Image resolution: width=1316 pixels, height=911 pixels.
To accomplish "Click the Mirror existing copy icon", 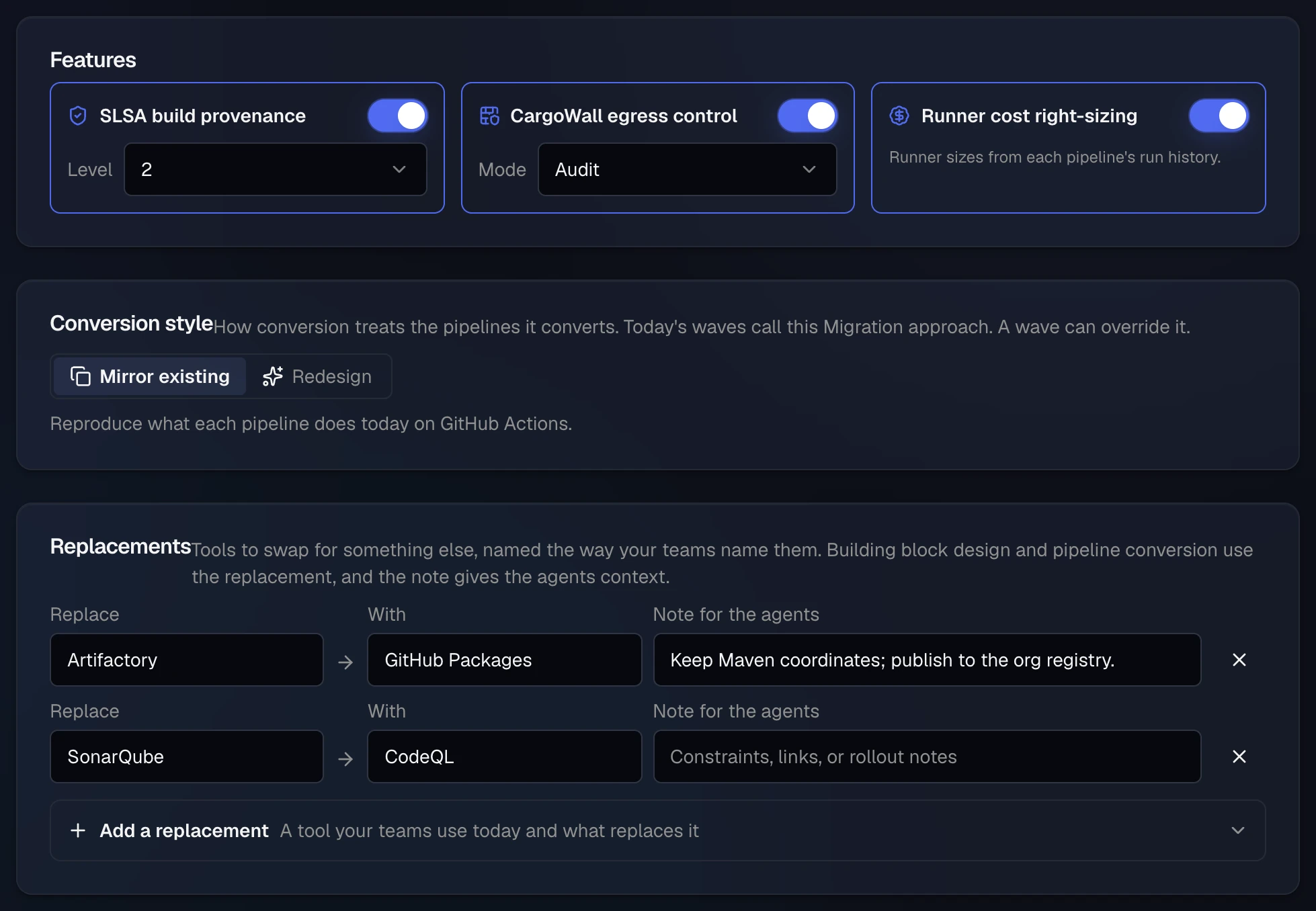I will (x=81, y=376).
